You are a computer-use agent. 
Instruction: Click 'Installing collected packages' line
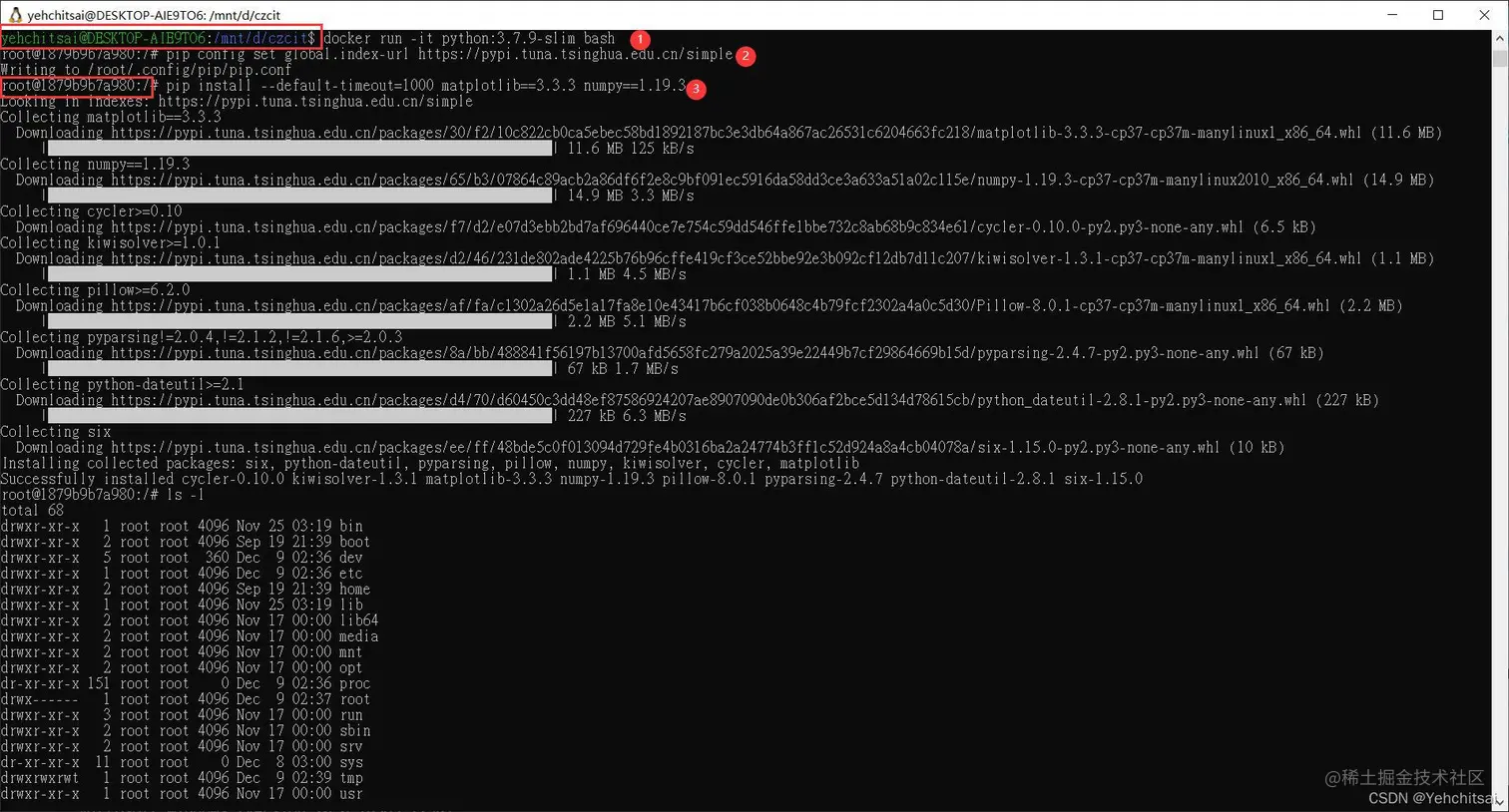430,464
